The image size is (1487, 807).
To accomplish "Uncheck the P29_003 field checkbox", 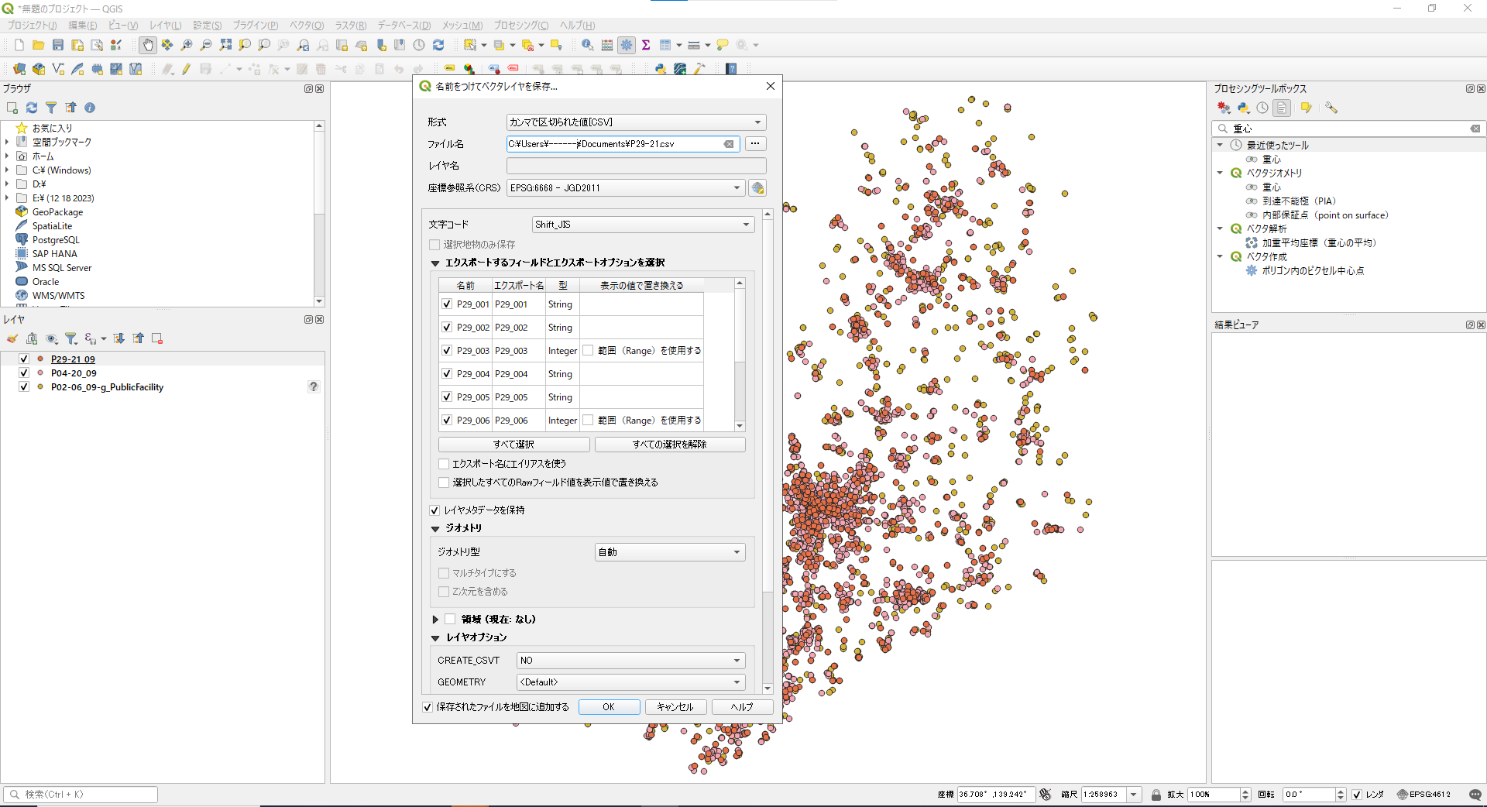I will pos(447,351).
